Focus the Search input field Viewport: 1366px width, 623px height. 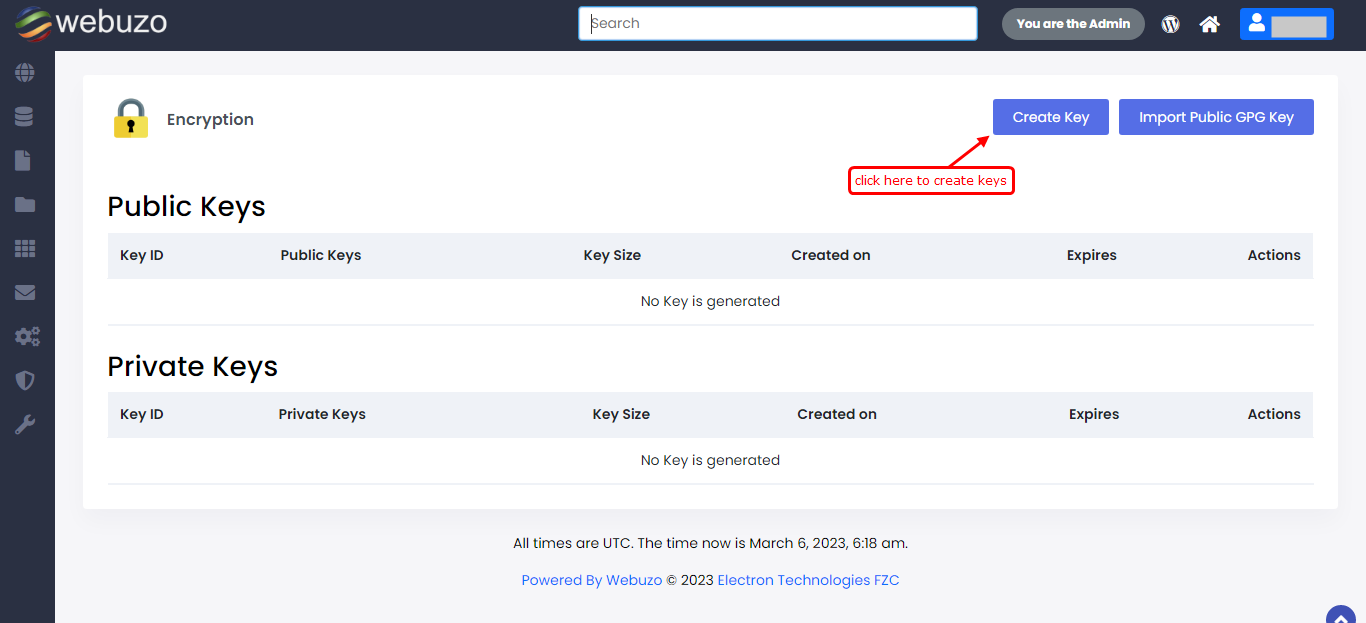[777, 24]
